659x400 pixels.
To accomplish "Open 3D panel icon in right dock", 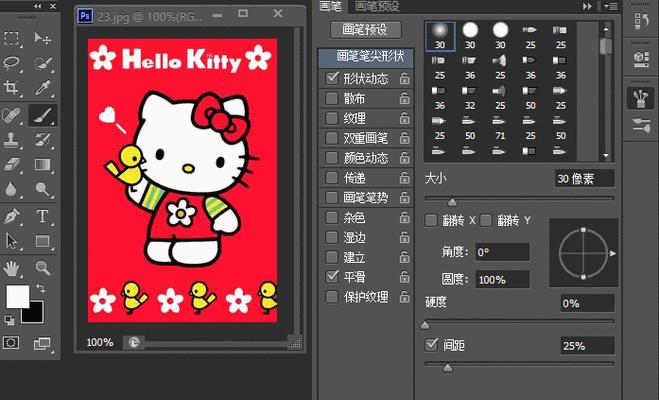I will pos(641,60).
